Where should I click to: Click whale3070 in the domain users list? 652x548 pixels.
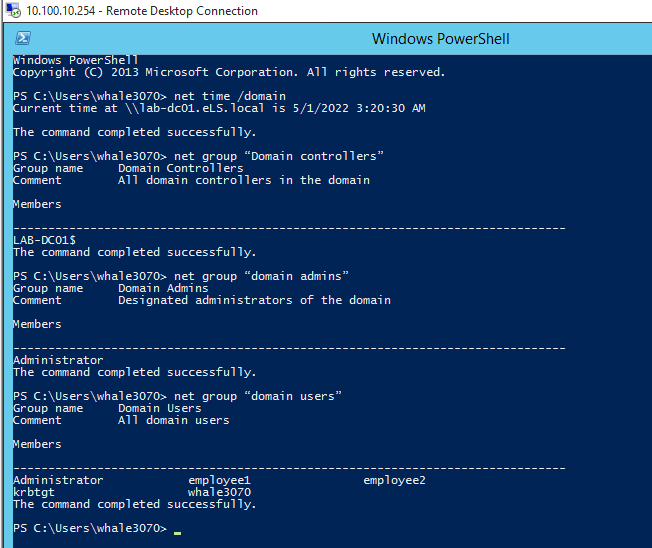(219, 492)
